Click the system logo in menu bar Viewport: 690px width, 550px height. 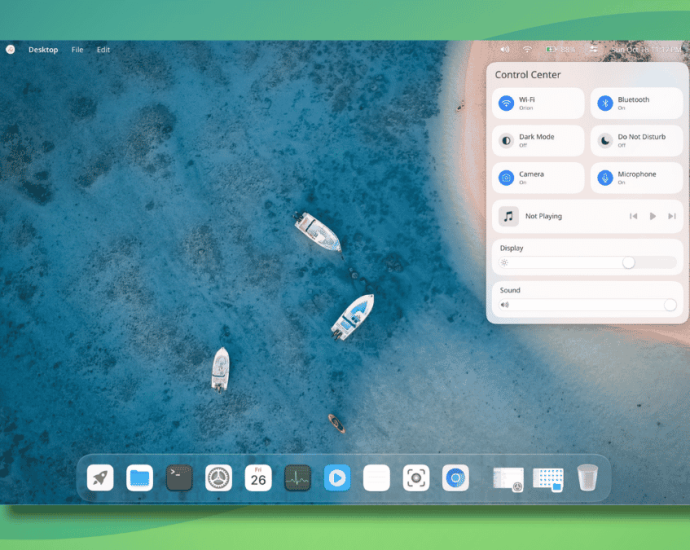coord(11,49)
